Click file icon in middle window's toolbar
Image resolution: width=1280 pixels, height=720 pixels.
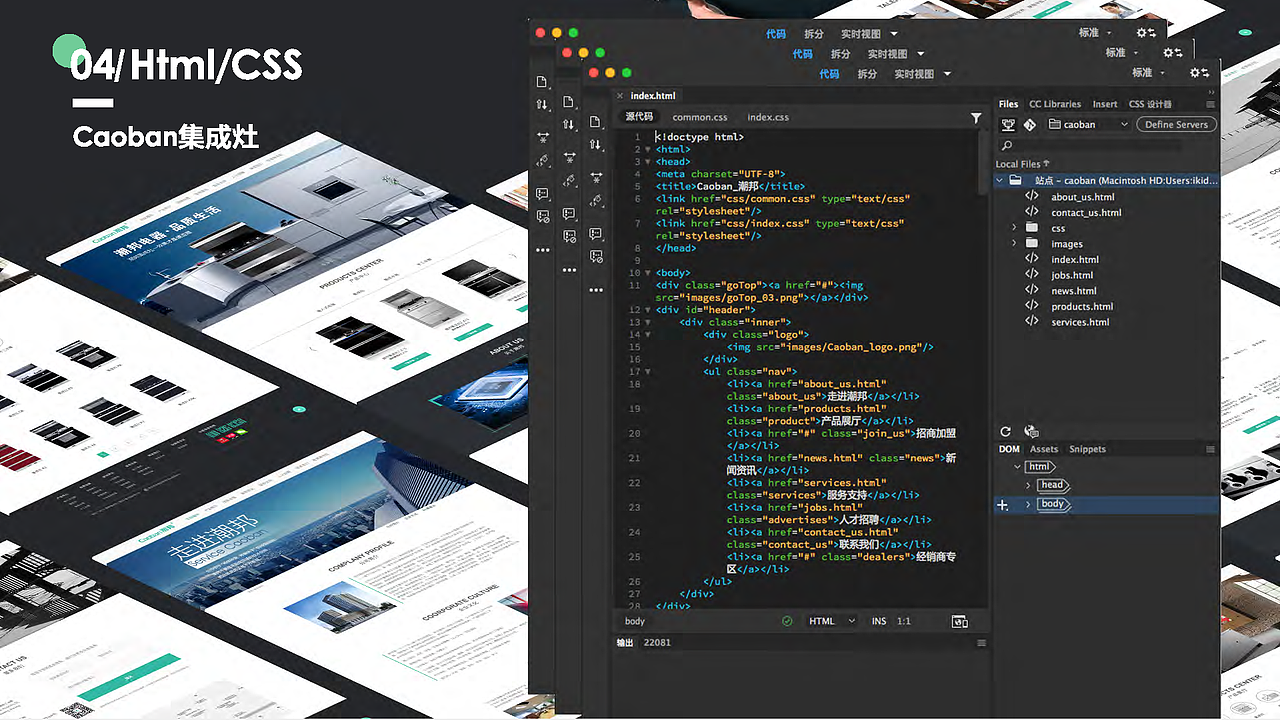coord(569,102)
